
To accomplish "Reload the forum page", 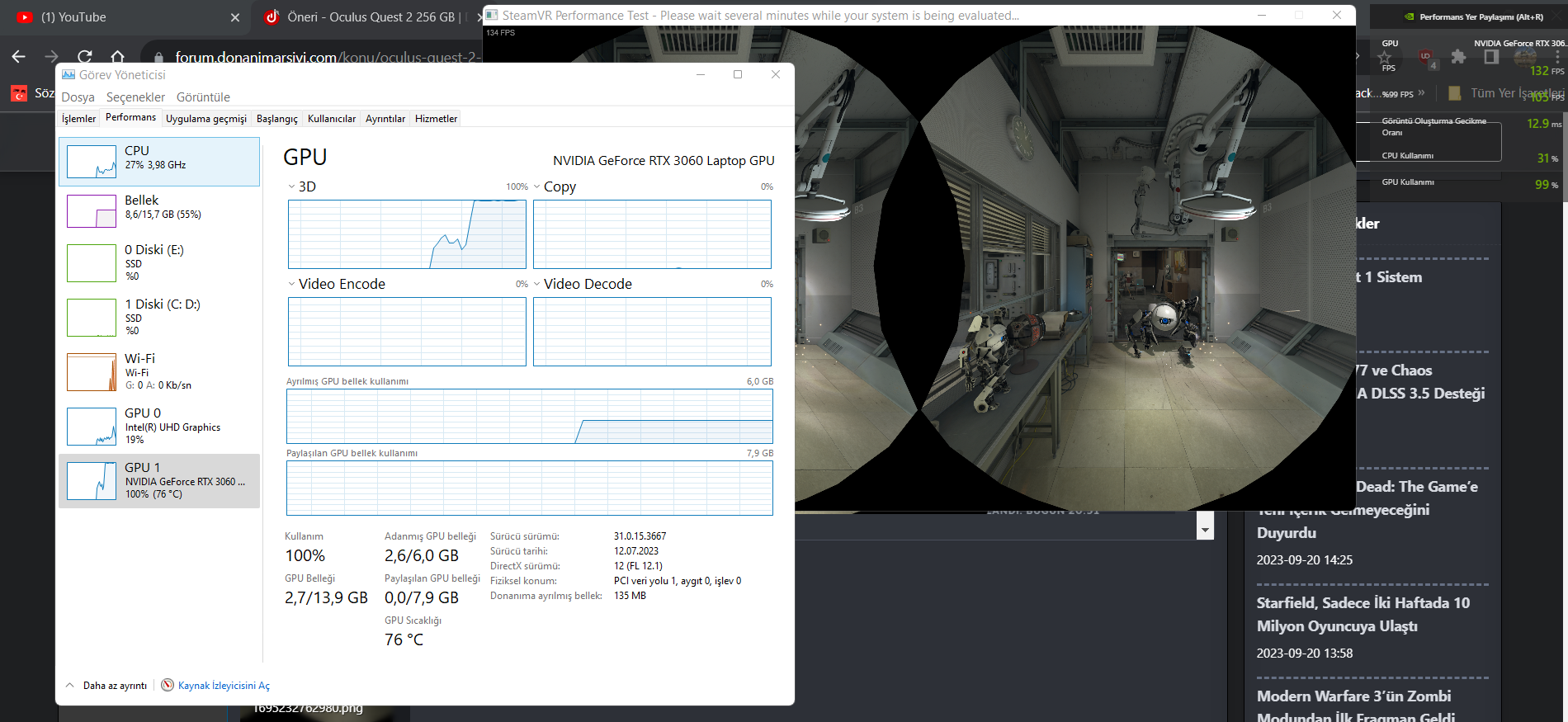I will point(85,56).
